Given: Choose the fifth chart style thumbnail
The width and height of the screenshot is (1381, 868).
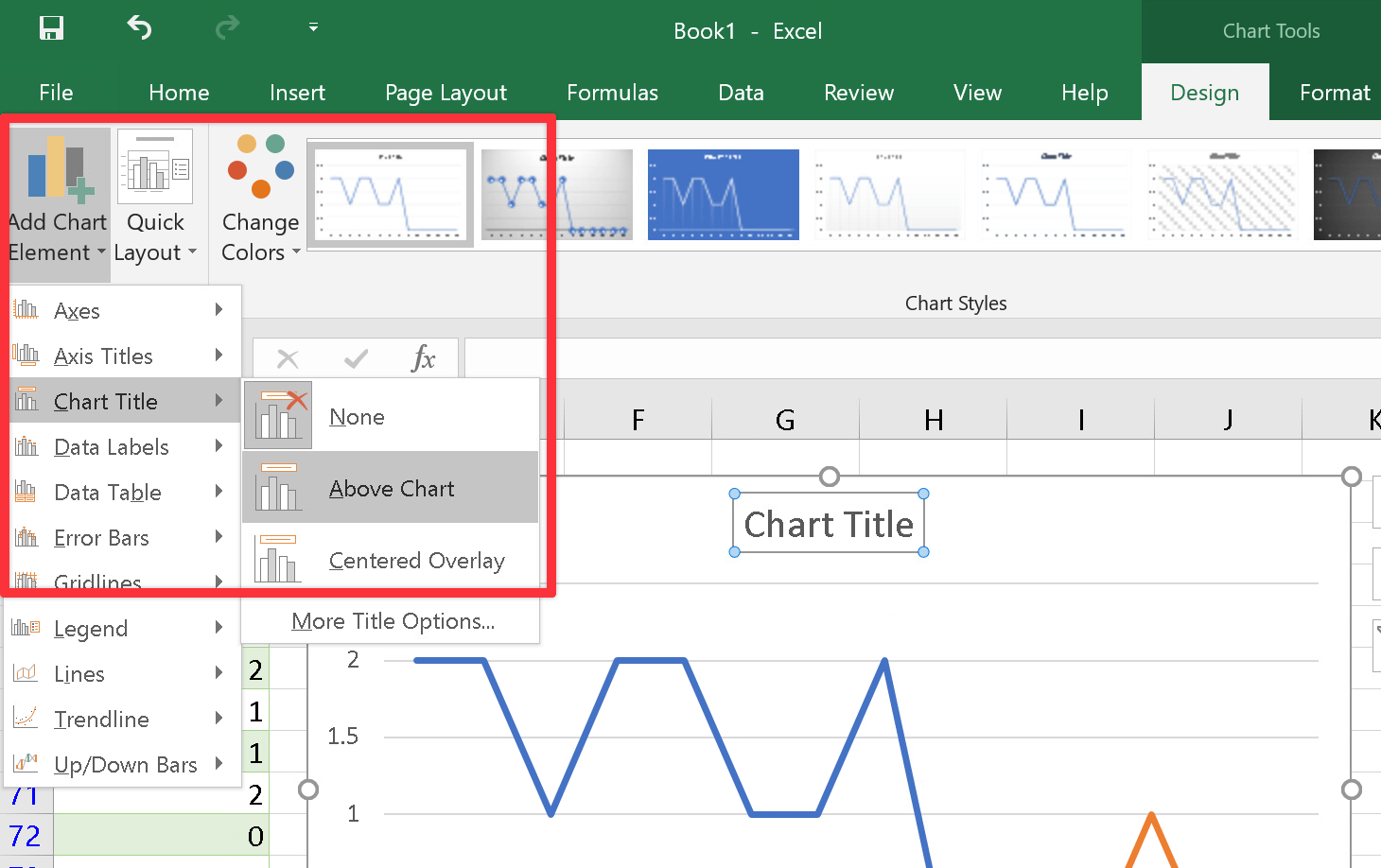Looking at the screenshot, I should 1057,194.
